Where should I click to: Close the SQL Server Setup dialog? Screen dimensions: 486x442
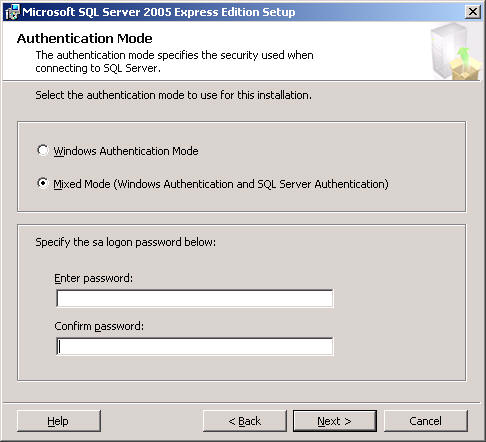[473, 12]
